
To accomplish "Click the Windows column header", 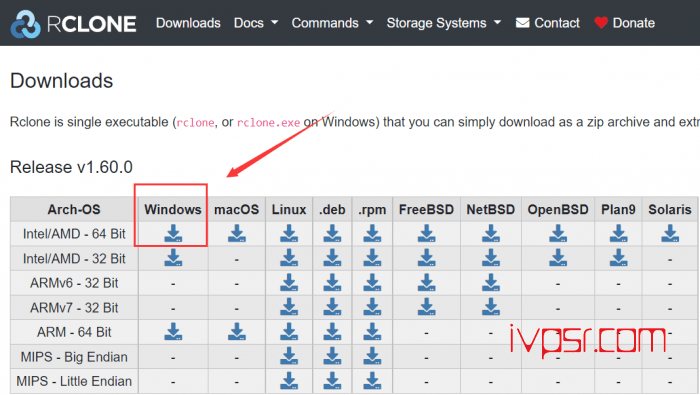I will [x=173, y=209].
